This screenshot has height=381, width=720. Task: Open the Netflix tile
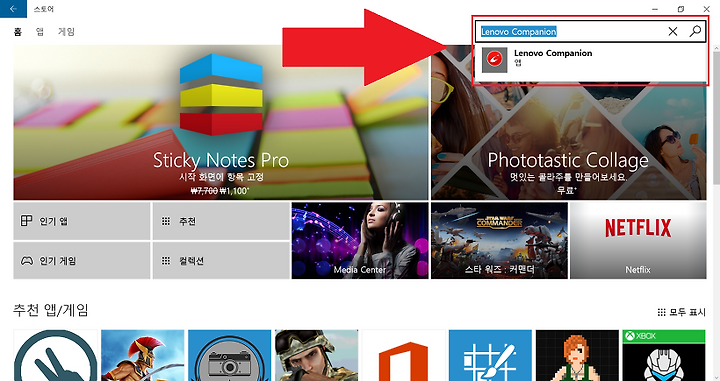[638, 241]
